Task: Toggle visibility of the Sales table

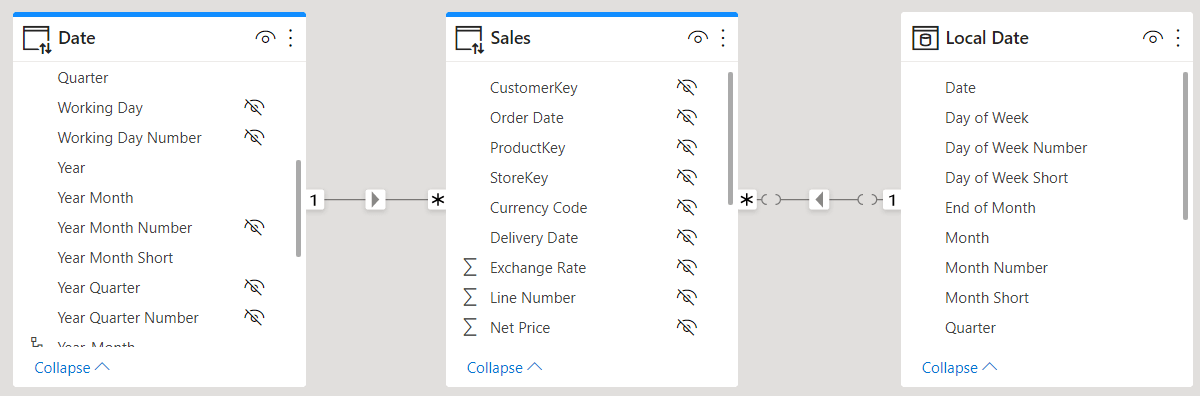Action: point(697,38)
